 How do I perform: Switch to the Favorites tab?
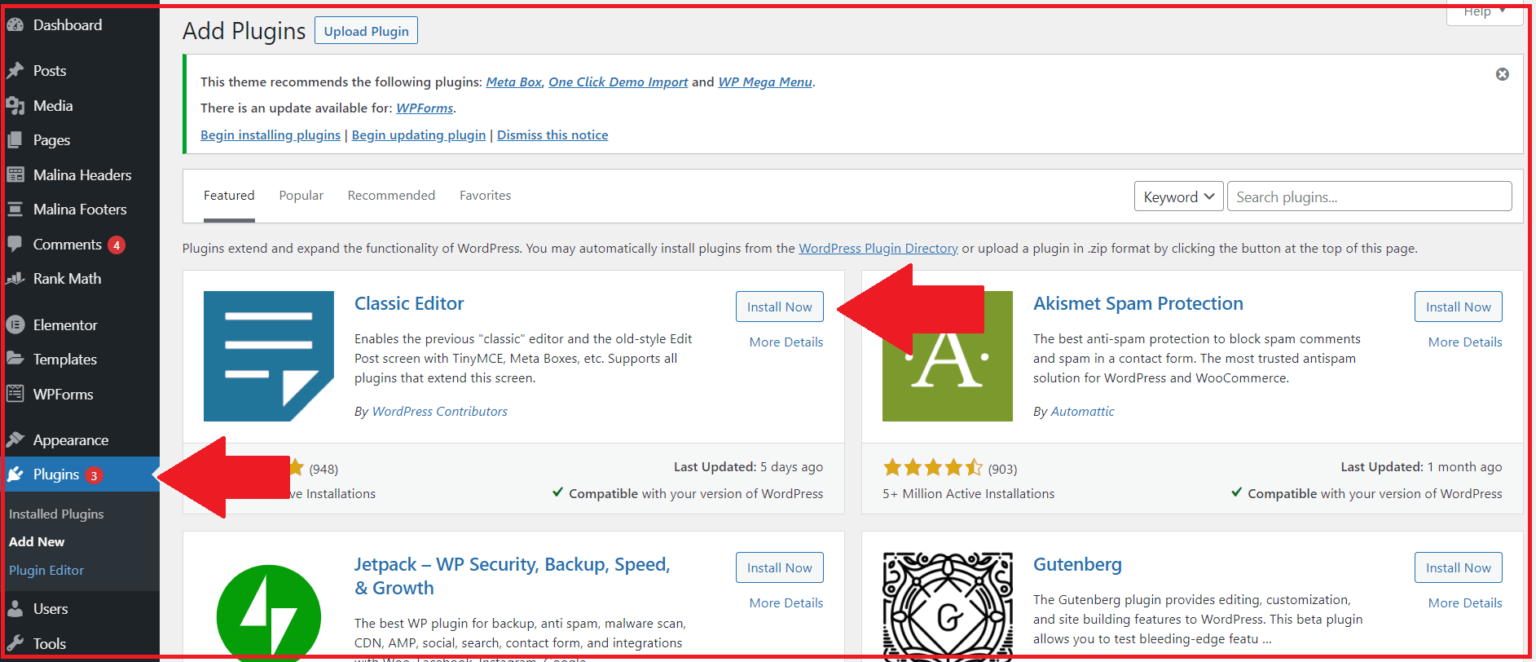click(485, 196)
